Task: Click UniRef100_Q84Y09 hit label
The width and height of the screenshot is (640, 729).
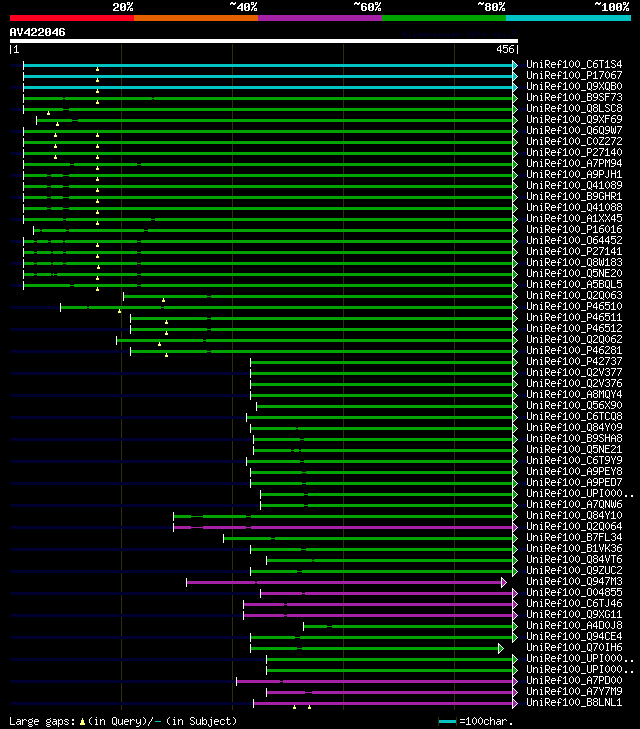Action: coord(574,428)
